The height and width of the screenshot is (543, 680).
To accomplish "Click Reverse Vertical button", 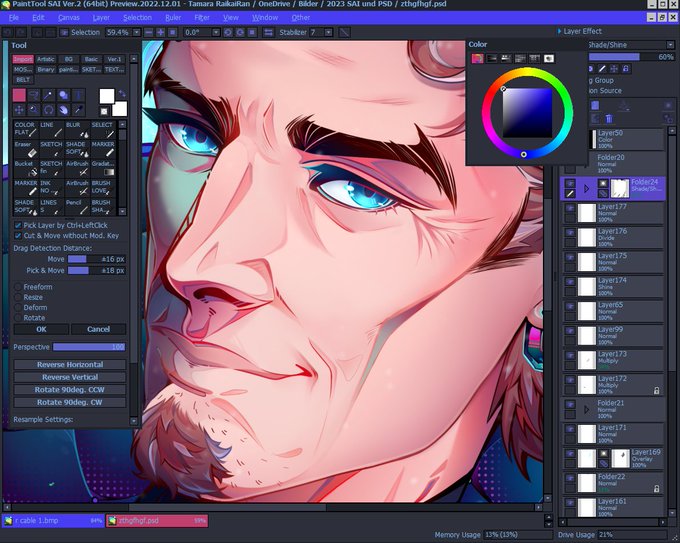I will (x=70, y=377).
